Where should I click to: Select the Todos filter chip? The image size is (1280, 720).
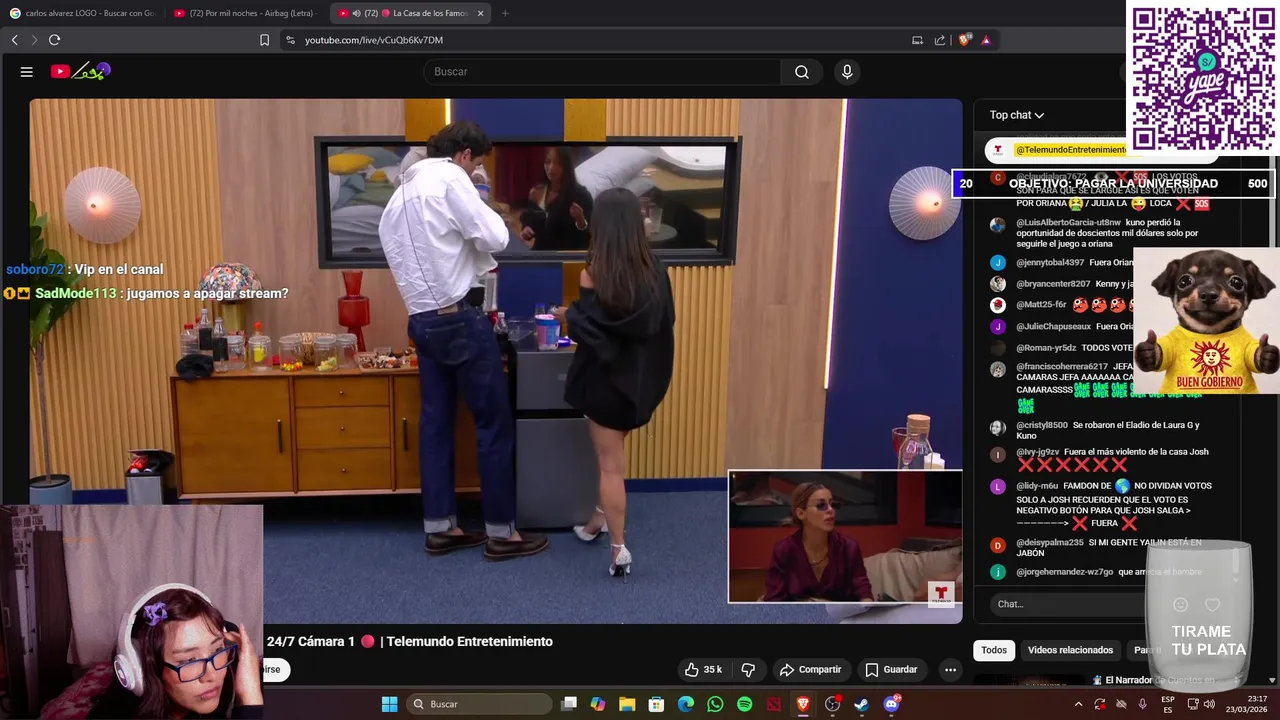click(x=994, y=650)
